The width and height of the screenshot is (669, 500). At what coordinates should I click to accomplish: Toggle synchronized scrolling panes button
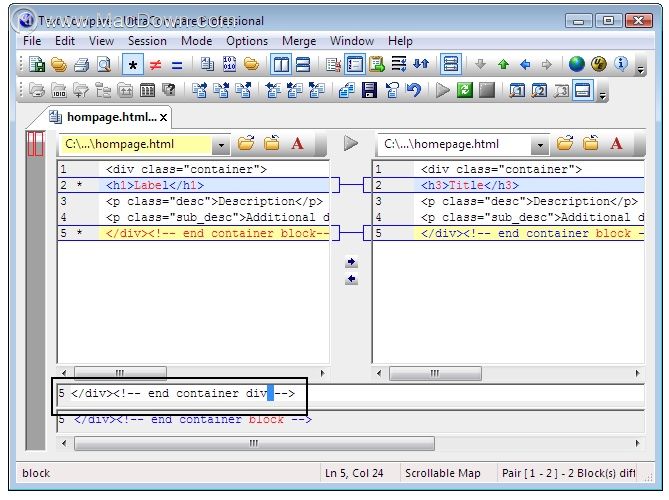451,65
